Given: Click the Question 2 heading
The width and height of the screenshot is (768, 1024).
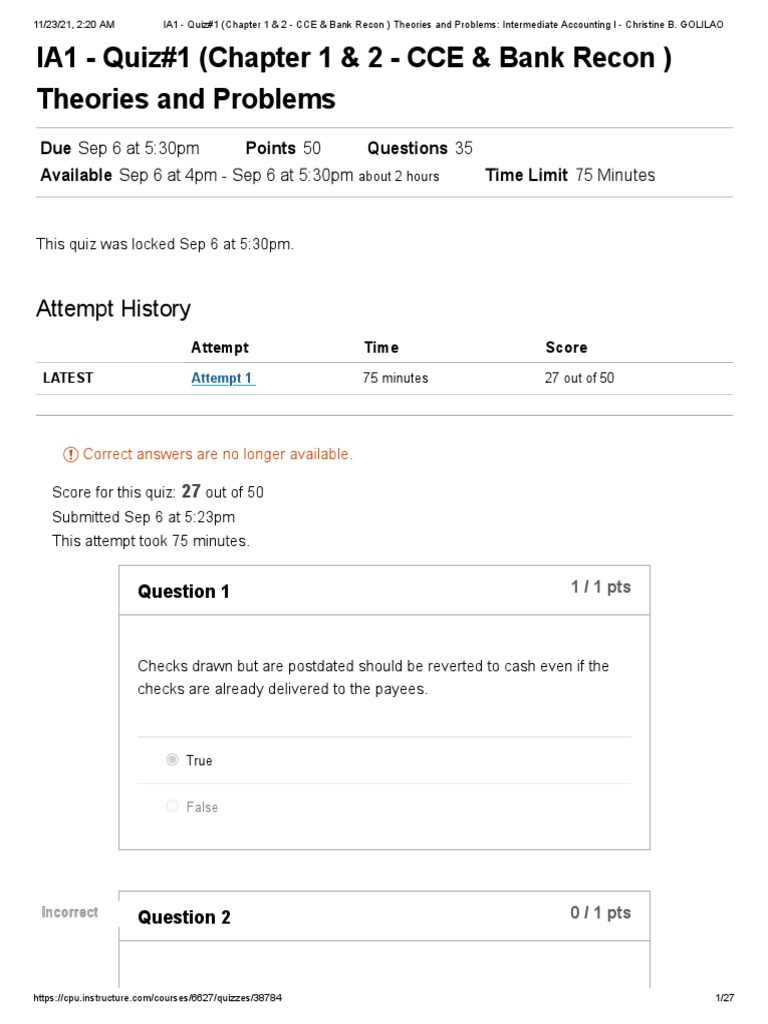Looking at the screenshot, I should [x=184, y=917].
